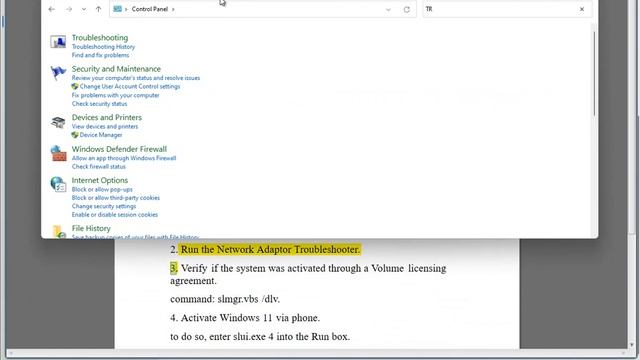This screenshot has width=640, height=360.
Task: Open Find and fix problems
Action: pos(100,55)
